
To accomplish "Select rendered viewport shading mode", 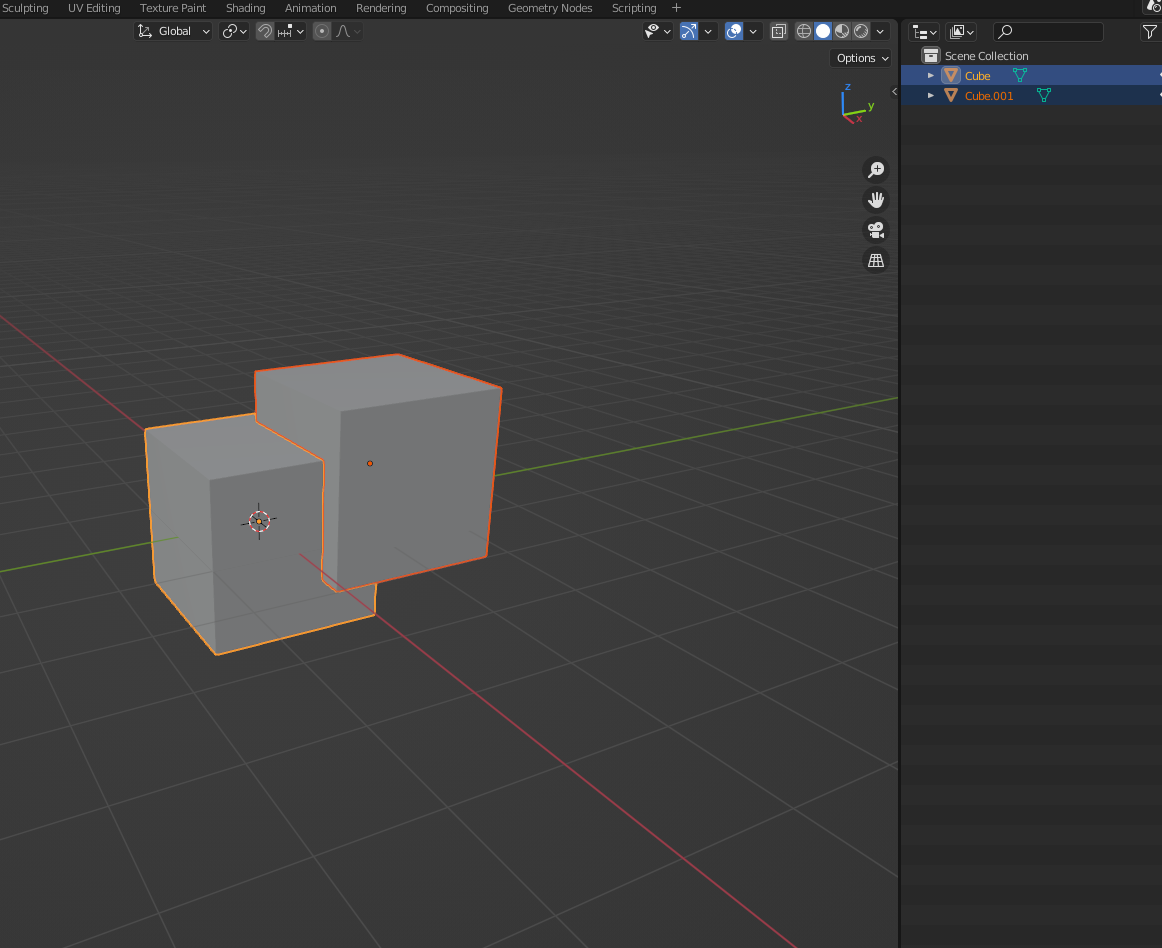I will [x=861, y=31].
